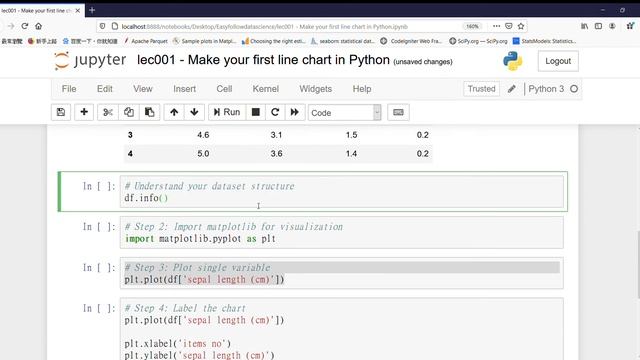Click the Jupyter logo
Viewport: 640px width, 360px height.
click(x=90, y=60)
